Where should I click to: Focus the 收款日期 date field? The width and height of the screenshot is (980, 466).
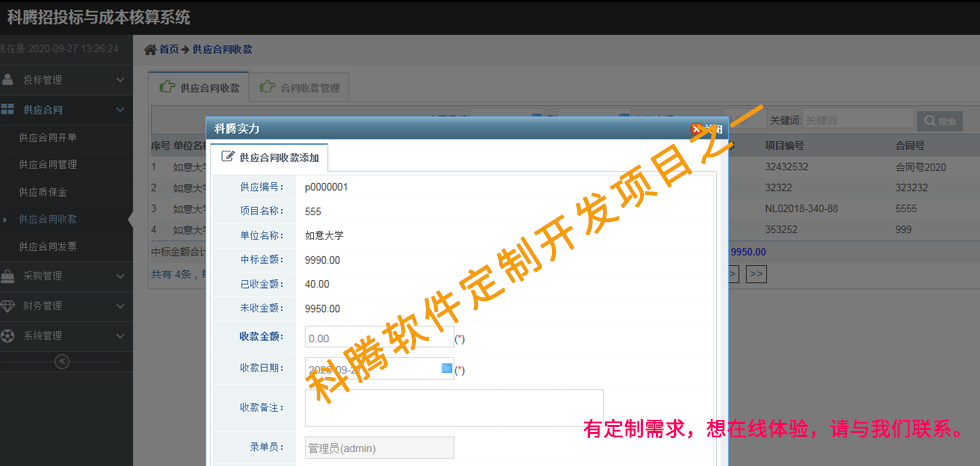[x=379, y=369]
